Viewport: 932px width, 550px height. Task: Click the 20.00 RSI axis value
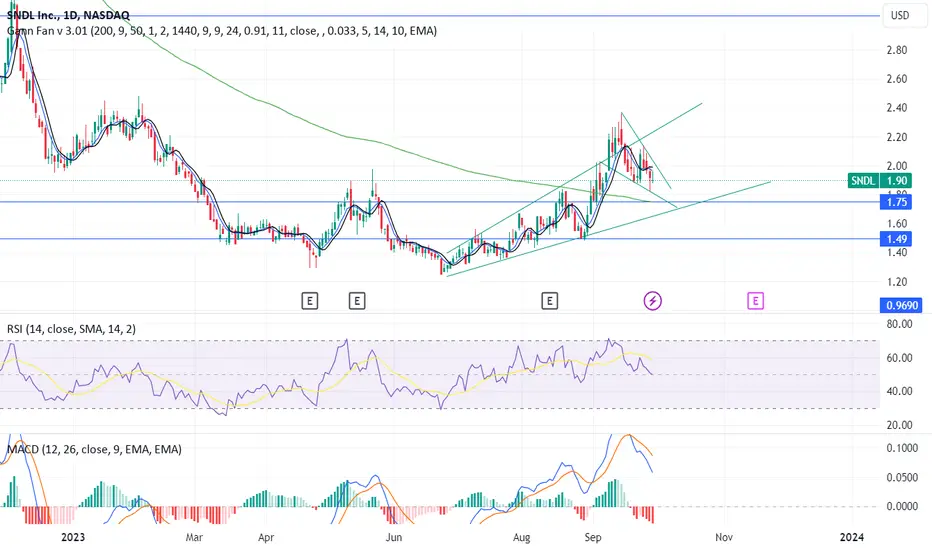click(899, 425)
